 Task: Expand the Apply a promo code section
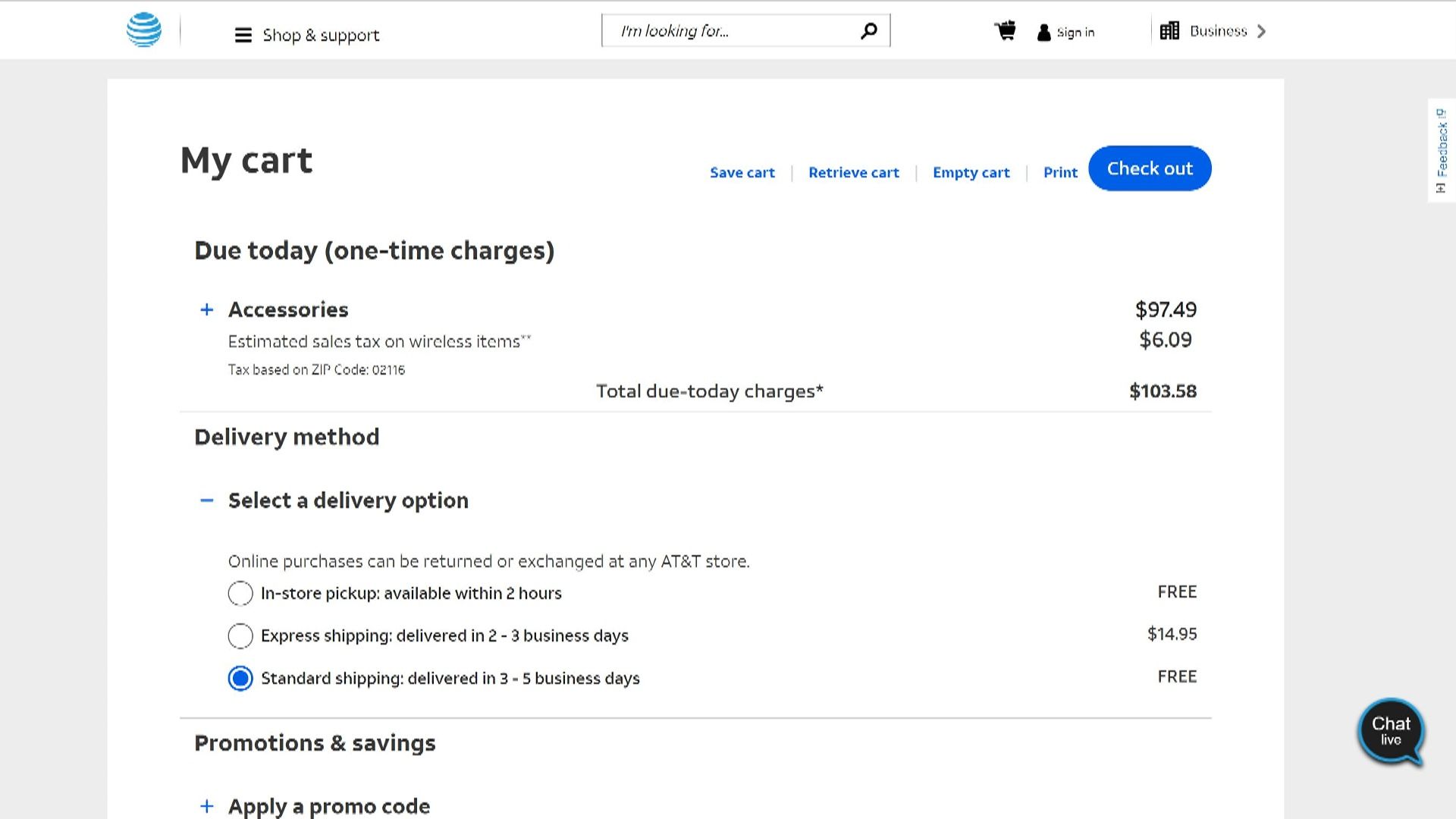tap(206, 806)
